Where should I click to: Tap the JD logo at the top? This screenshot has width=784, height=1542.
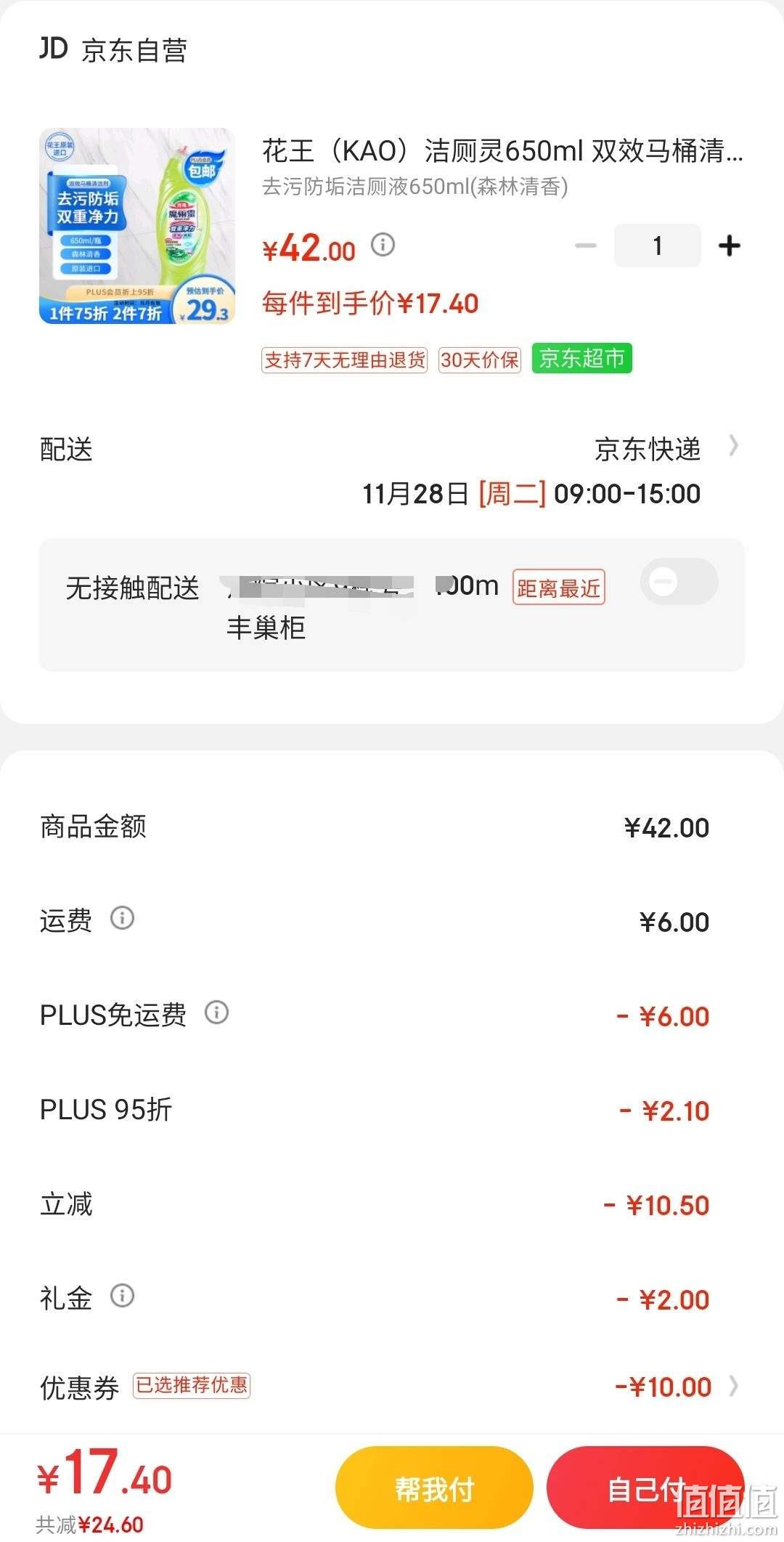(x=54, y=49)
